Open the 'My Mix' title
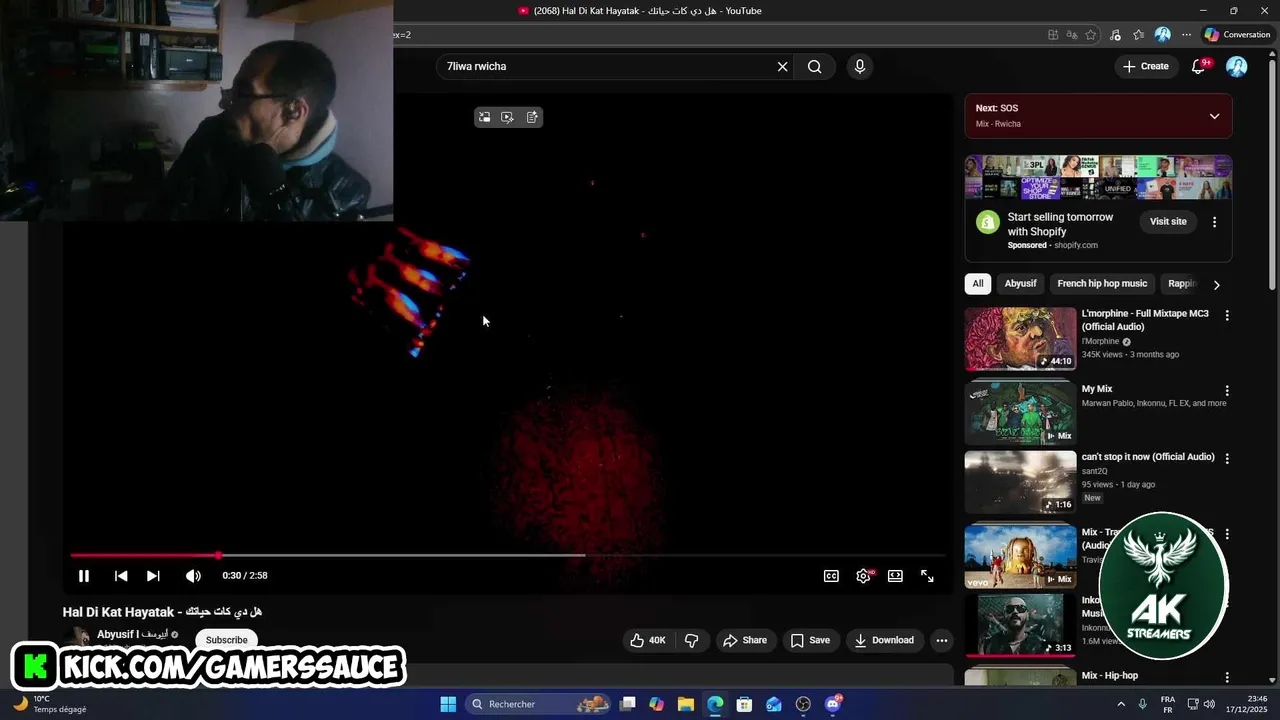The width and height of the screenshot is (1280, 720). point(1097,389)
